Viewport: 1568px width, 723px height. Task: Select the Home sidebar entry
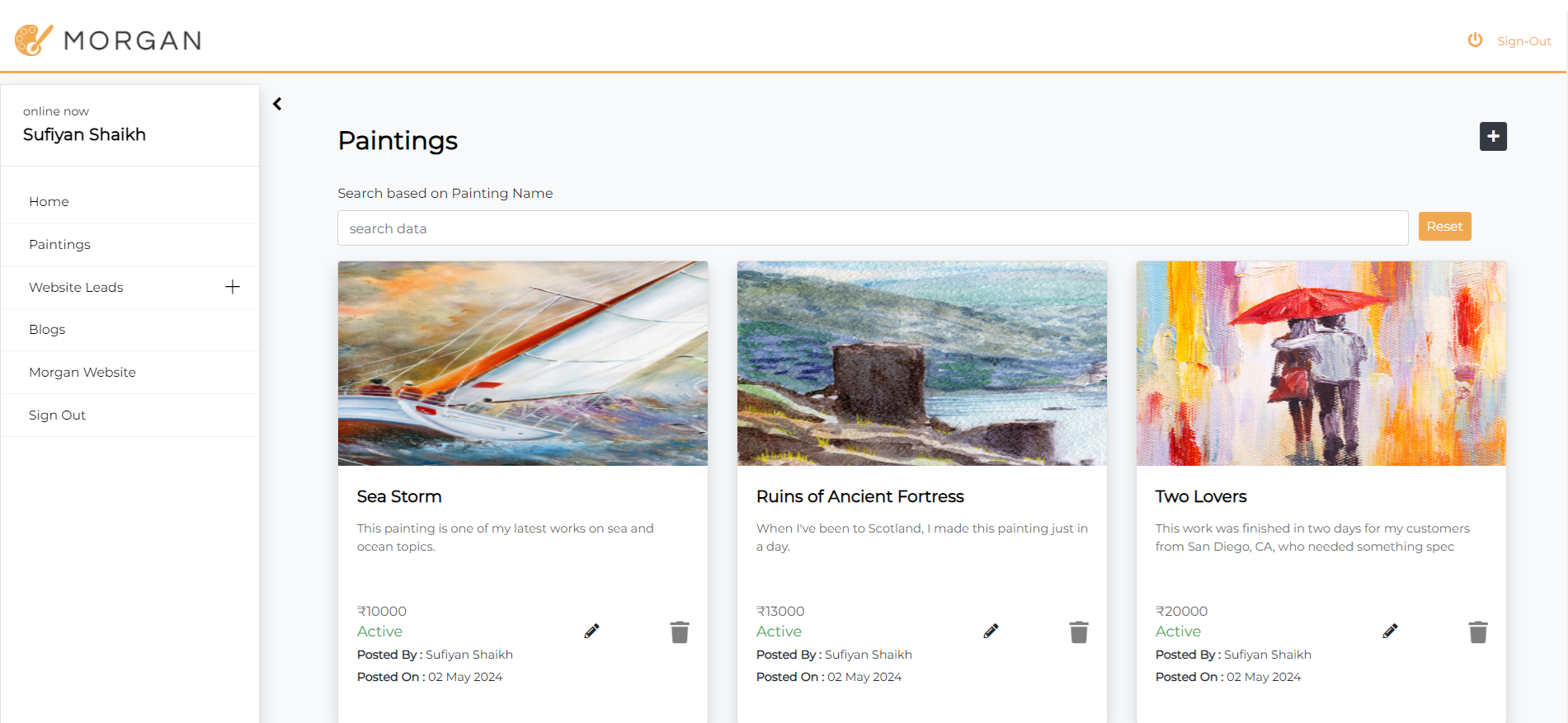point(49,201)
